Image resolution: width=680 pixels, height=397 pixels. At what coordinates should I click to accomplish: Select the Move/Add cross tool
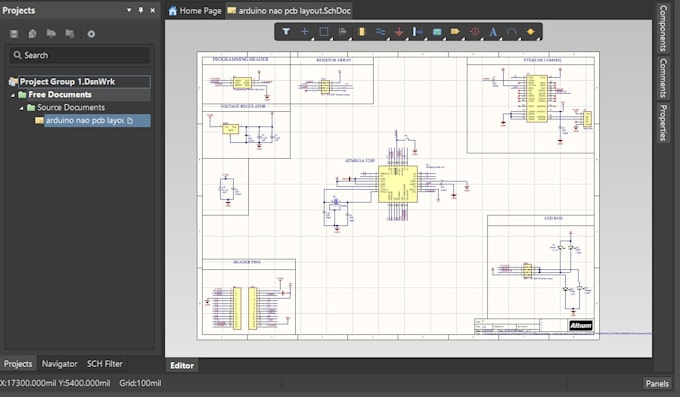[x=305, y=32]
